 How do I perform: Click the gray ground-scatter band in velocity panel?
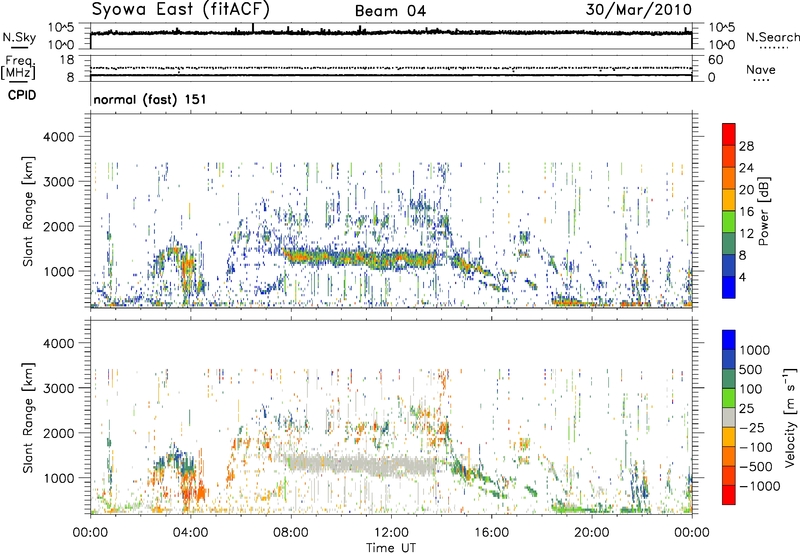coord(362,465)
